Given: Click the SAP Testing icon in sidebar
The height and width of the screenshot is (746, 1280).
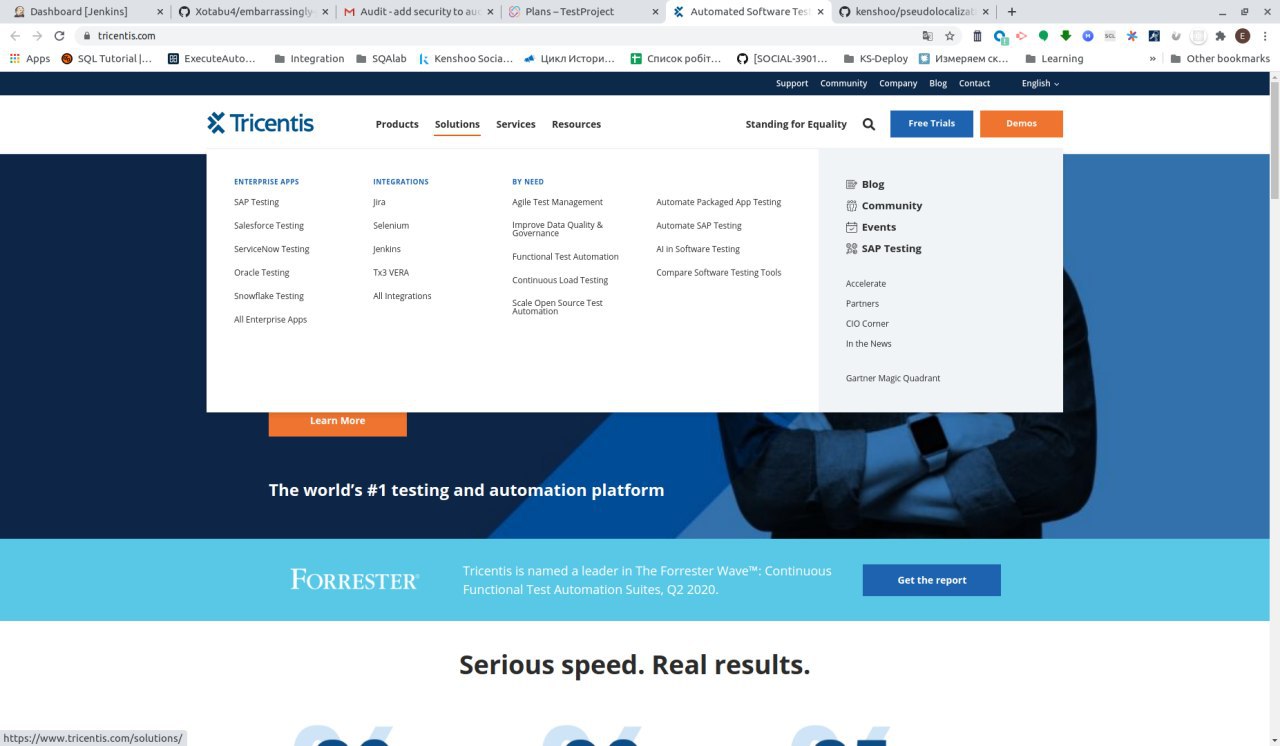Looking at the screenshot, I should (852, 248).
